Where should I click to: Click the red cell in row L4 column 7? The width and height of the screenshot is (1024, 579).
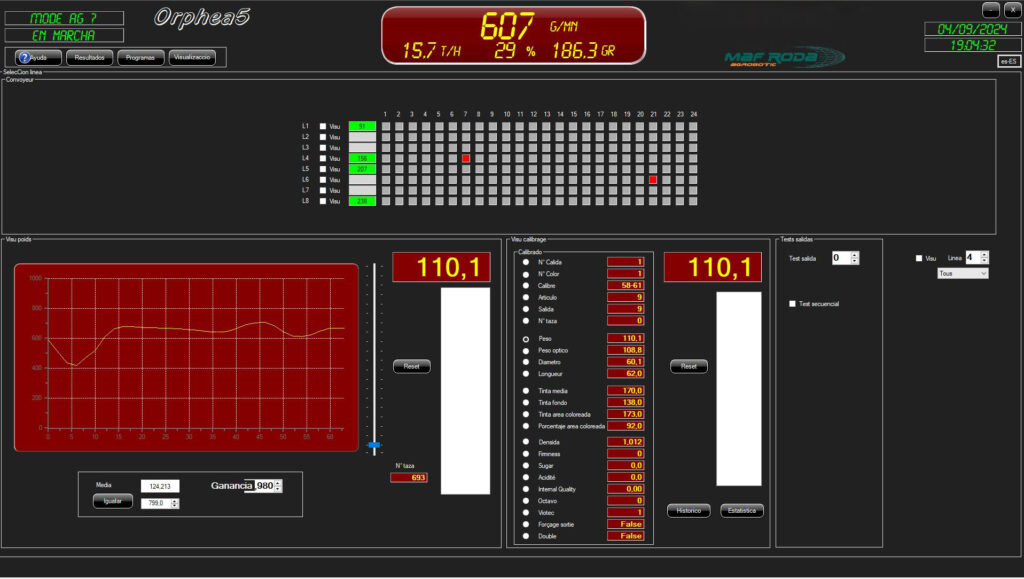(x=466, y=158)
